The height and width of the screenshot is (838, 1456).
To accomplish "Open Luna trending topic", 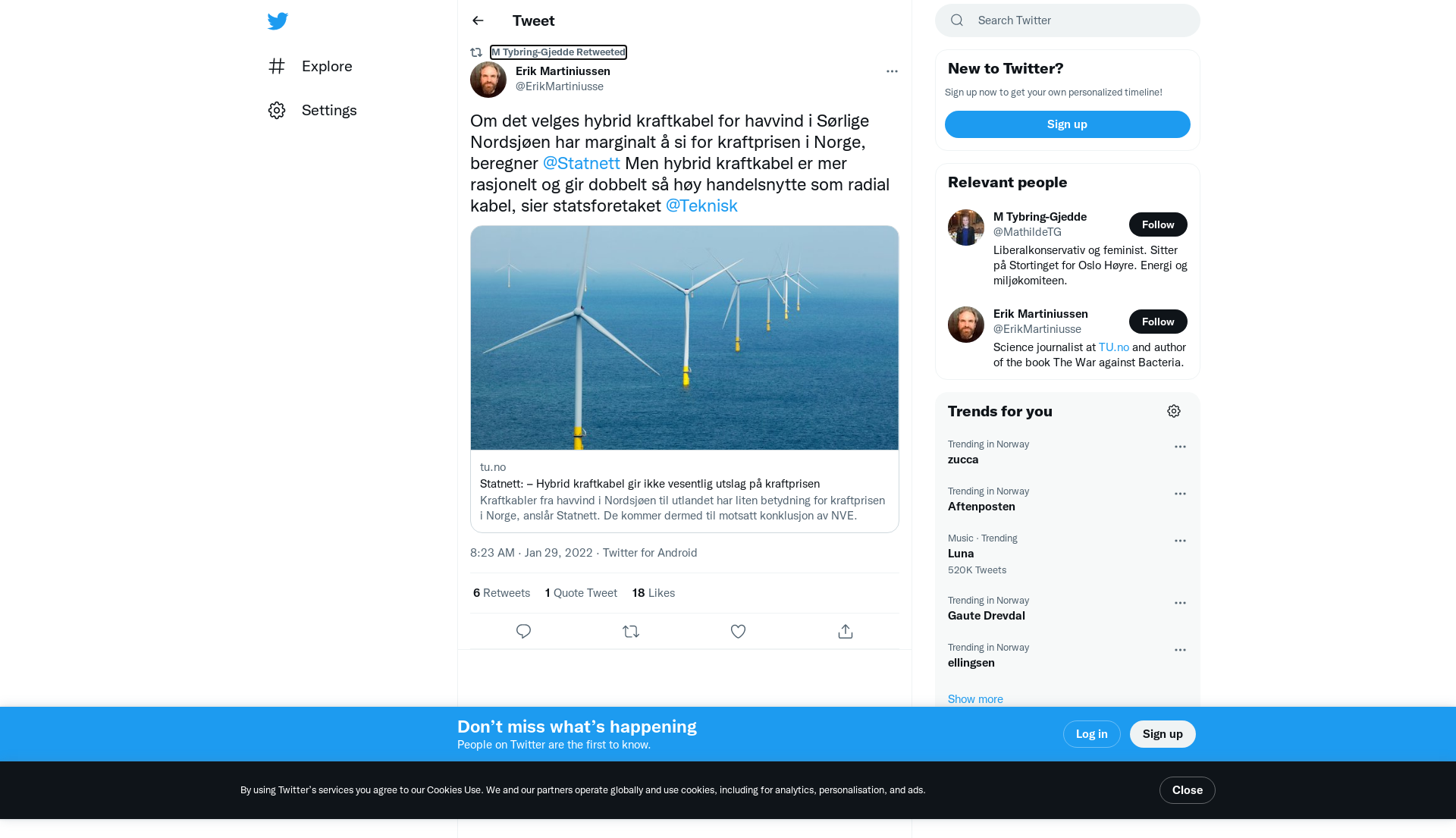I will (x=961, y=554).
